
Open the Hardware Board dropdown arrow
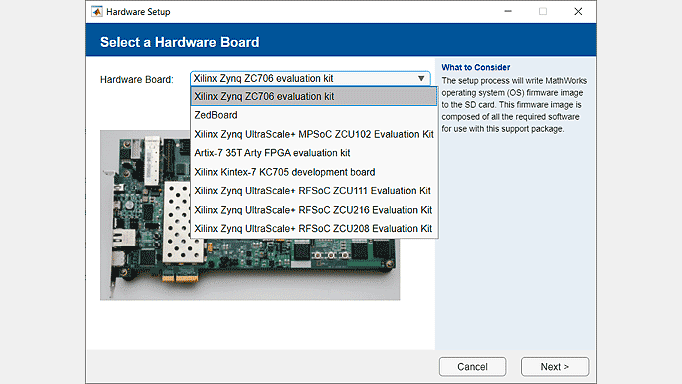421,79
